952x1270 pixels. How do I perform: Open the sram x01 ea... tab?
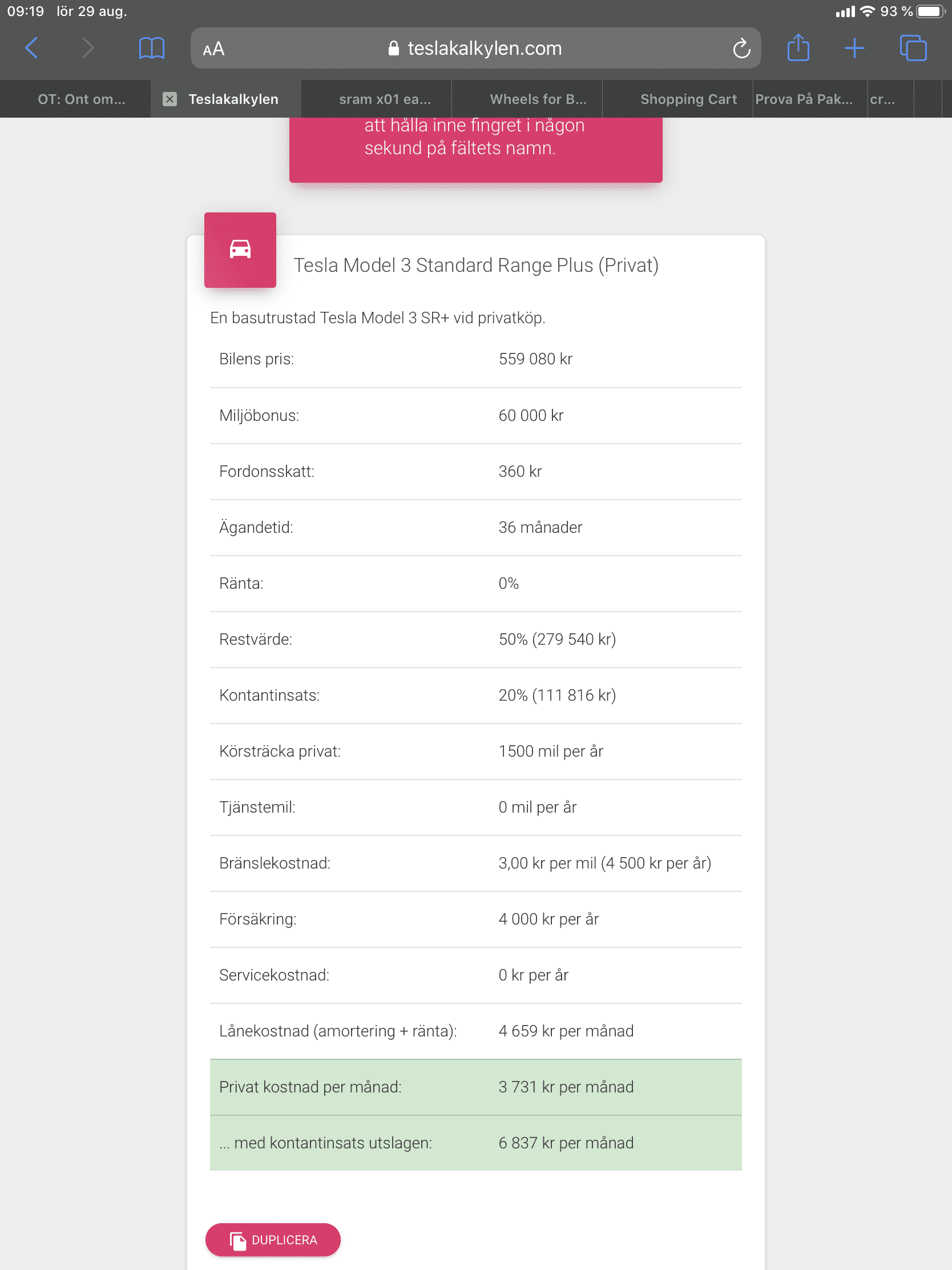click(385, 99)
